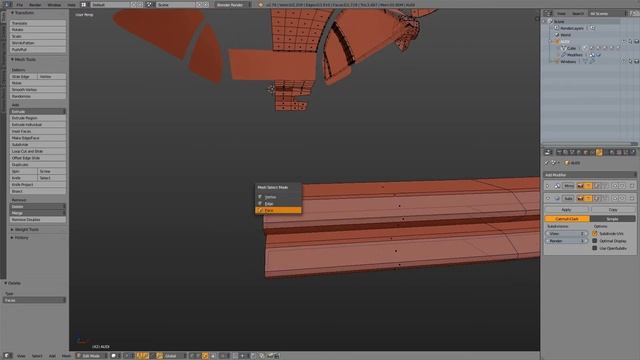This screenshot has width=640, height=360.
Task: Open the Window menu
Action: point(54,5)
